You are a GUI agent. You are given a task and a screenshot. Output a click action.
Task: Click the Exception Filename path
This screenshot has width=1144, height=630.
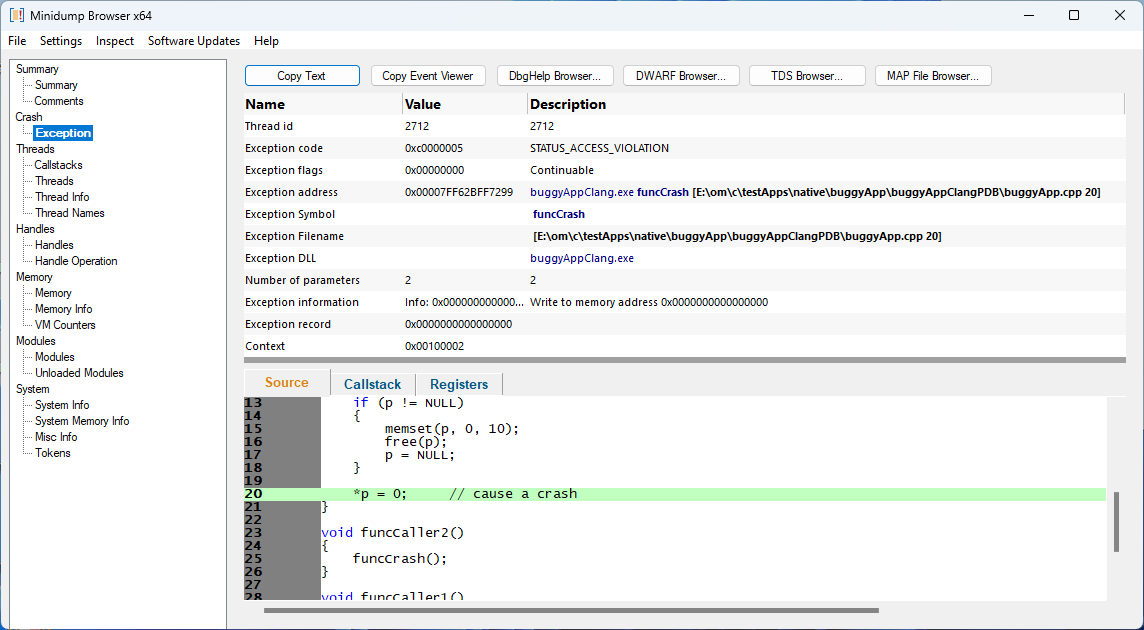737,237
